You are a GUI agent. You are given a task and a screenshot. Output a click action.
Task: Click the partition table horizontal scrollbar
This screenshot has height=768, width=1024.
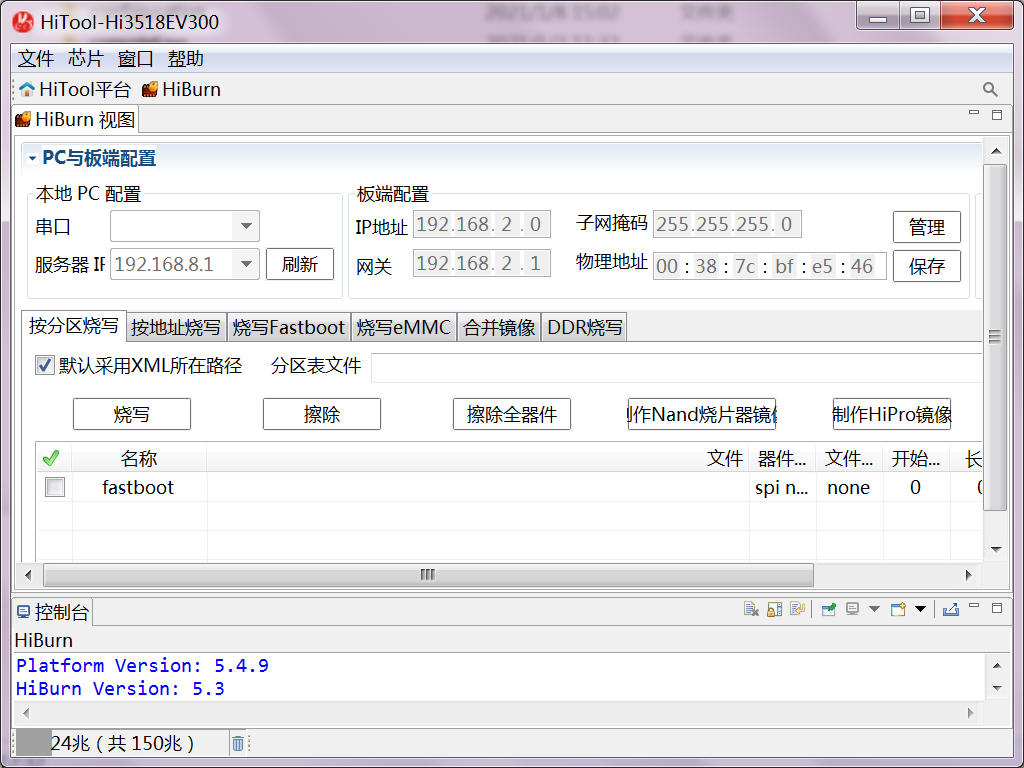point(428,575)
